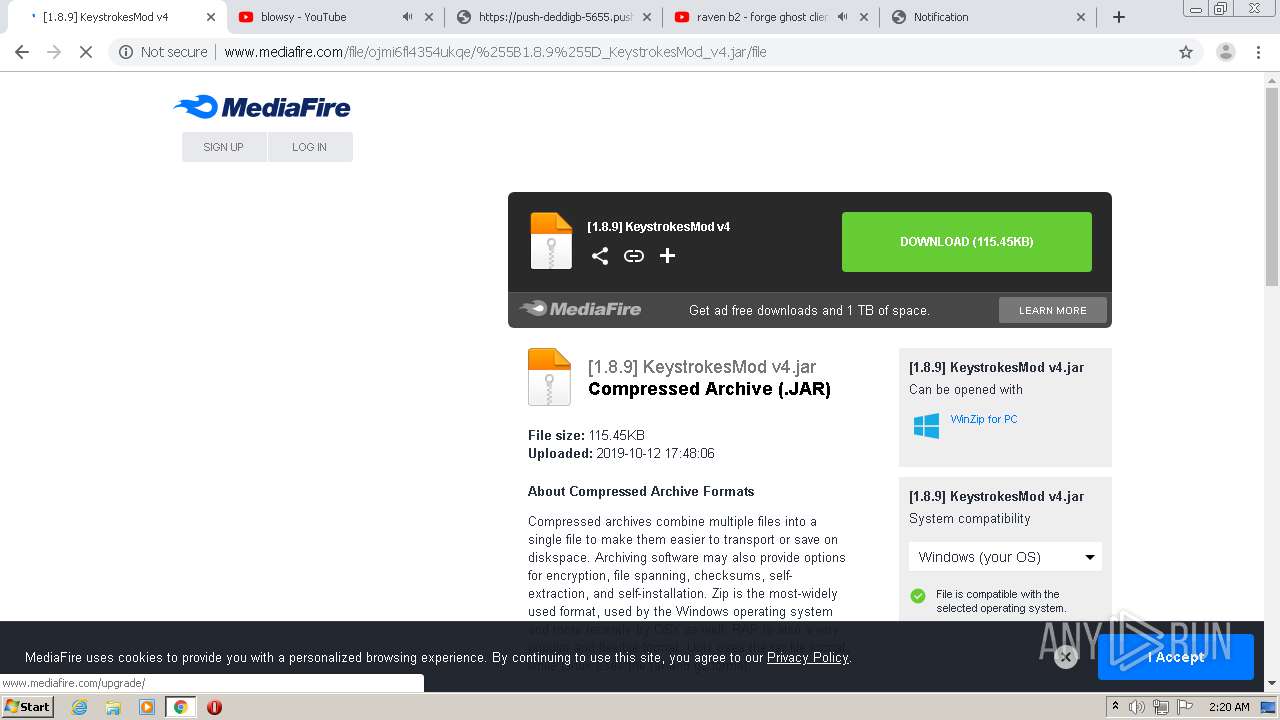
Task: Click the taskbar clock showing 2:20 AM
Action: (1229, 707)
